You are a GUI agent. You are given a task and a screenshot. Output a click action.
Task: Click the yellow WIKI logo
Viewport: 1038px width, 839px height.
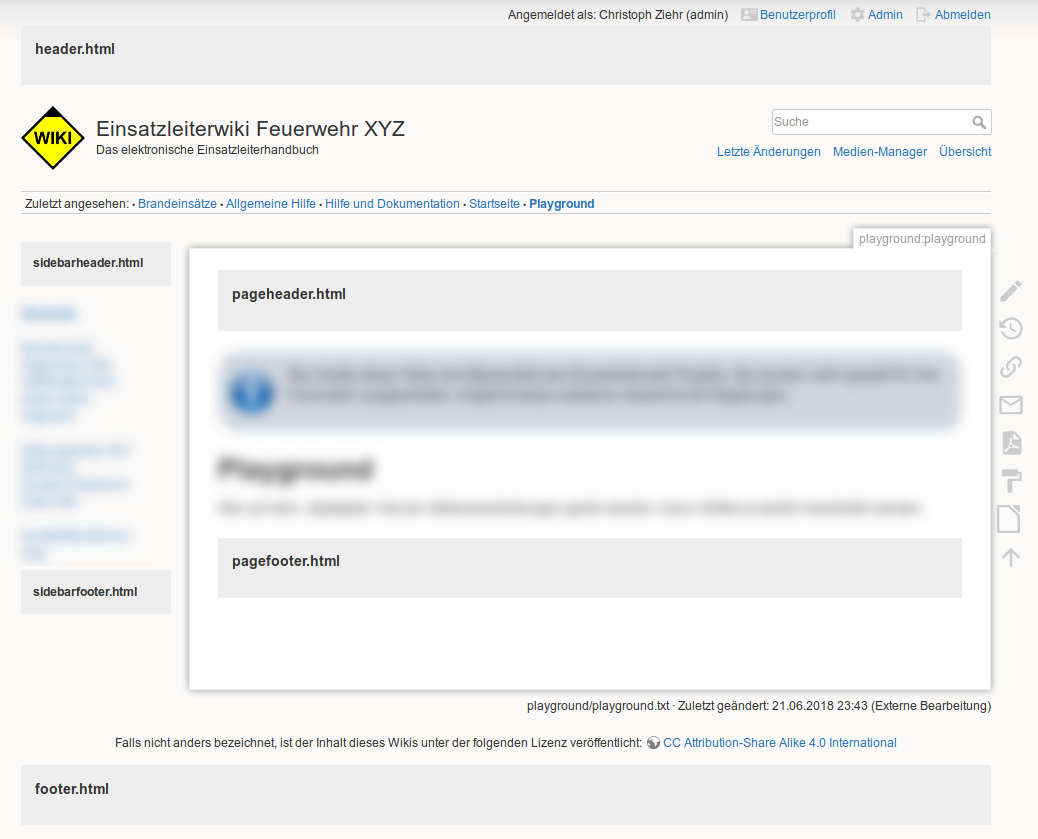[x=52, y=138]
